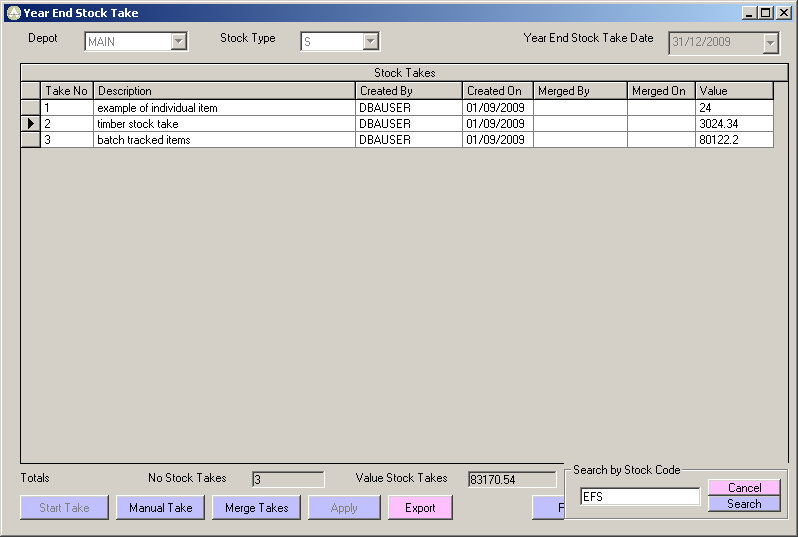Click the Value column header
798x537 pixels.
(x=734, y=91)
